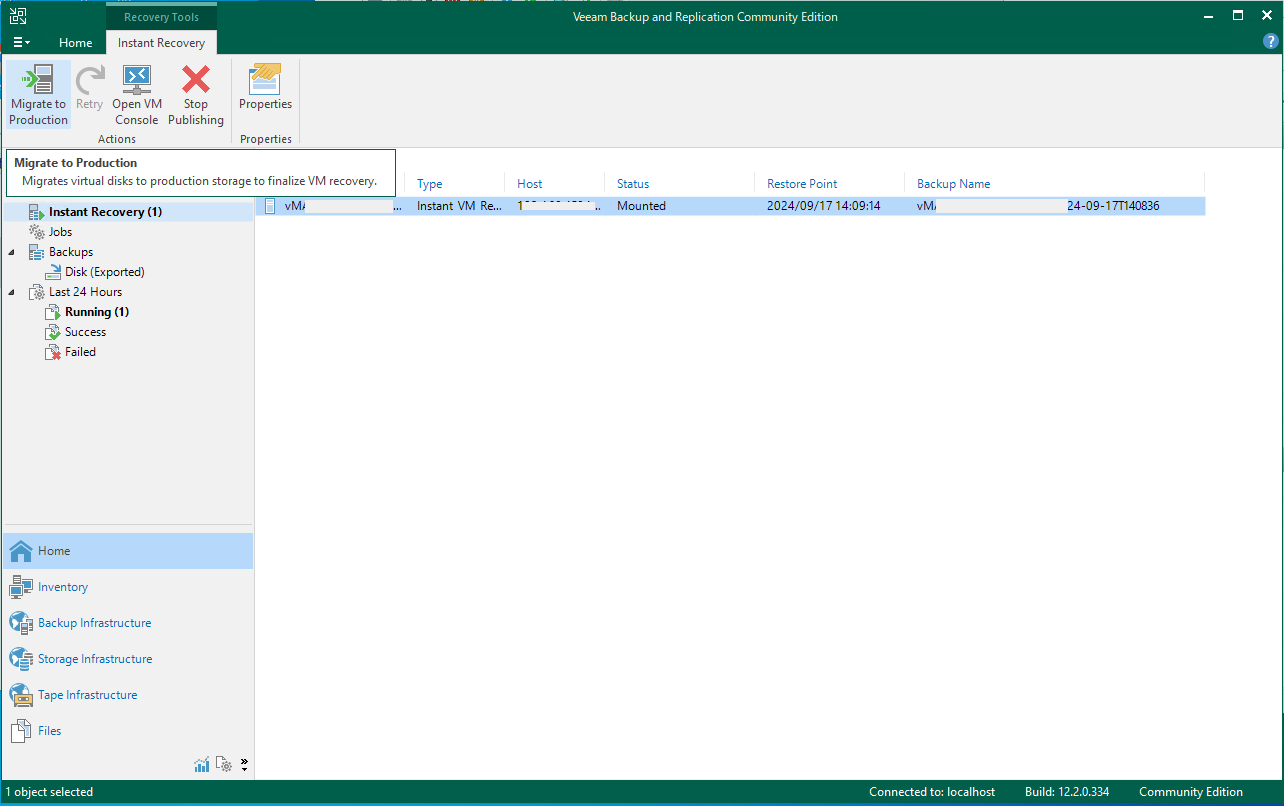Click the restore point 2024/09/17 14:09:14
The image size is (1284, 806).
(x=823, y=206)
